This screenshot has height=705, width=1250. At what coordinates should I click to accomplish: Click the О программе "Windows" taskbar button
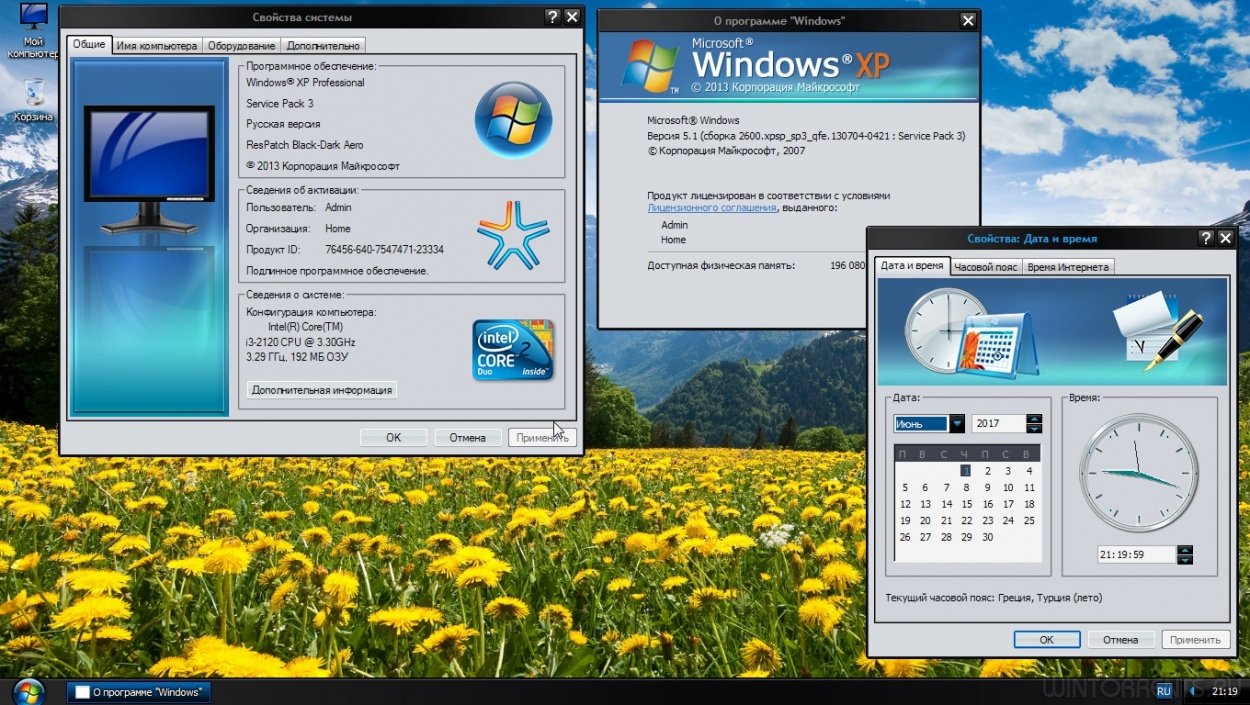pos(138,692)
